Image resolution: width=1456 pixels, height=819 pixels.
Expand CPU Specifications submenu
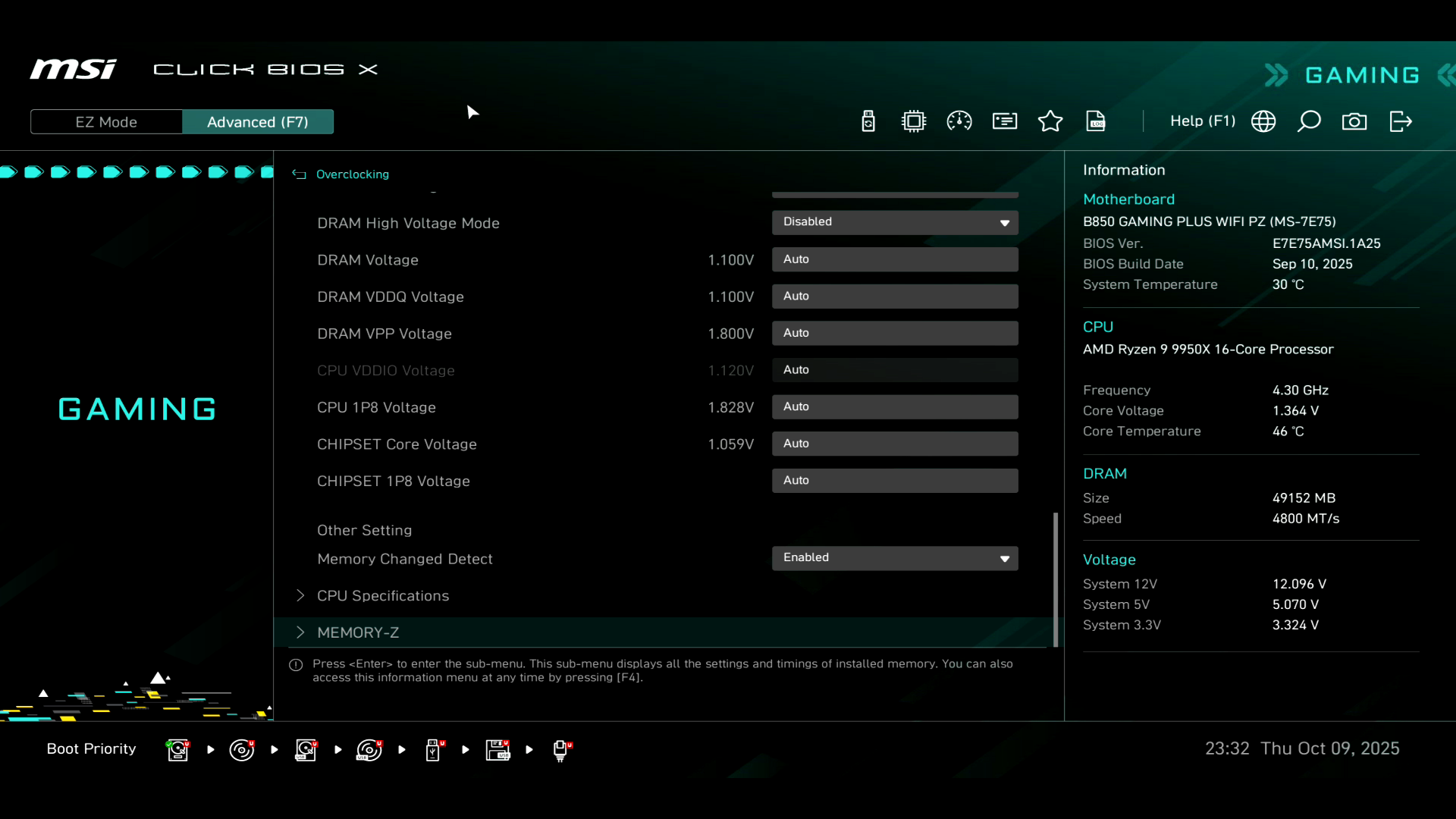[383, 596]
